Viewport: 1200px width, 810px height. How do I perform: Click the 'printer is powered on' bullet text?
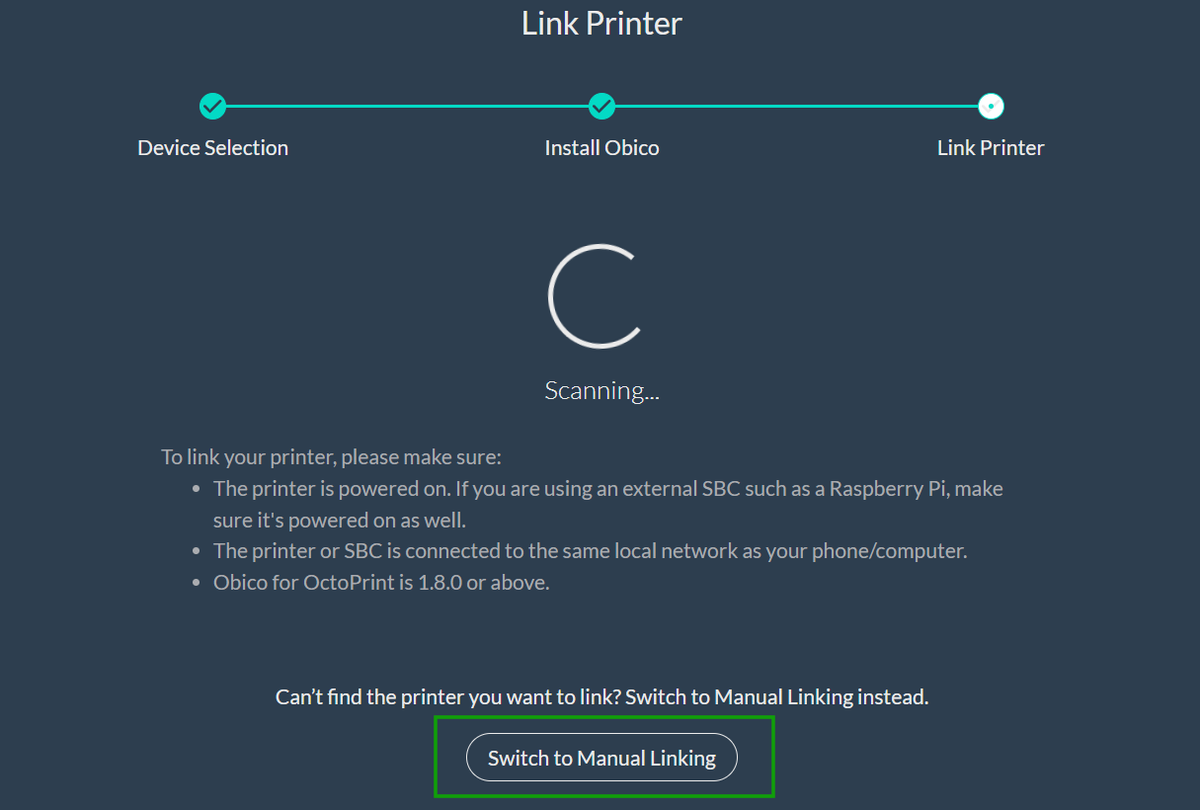[608, 489]
